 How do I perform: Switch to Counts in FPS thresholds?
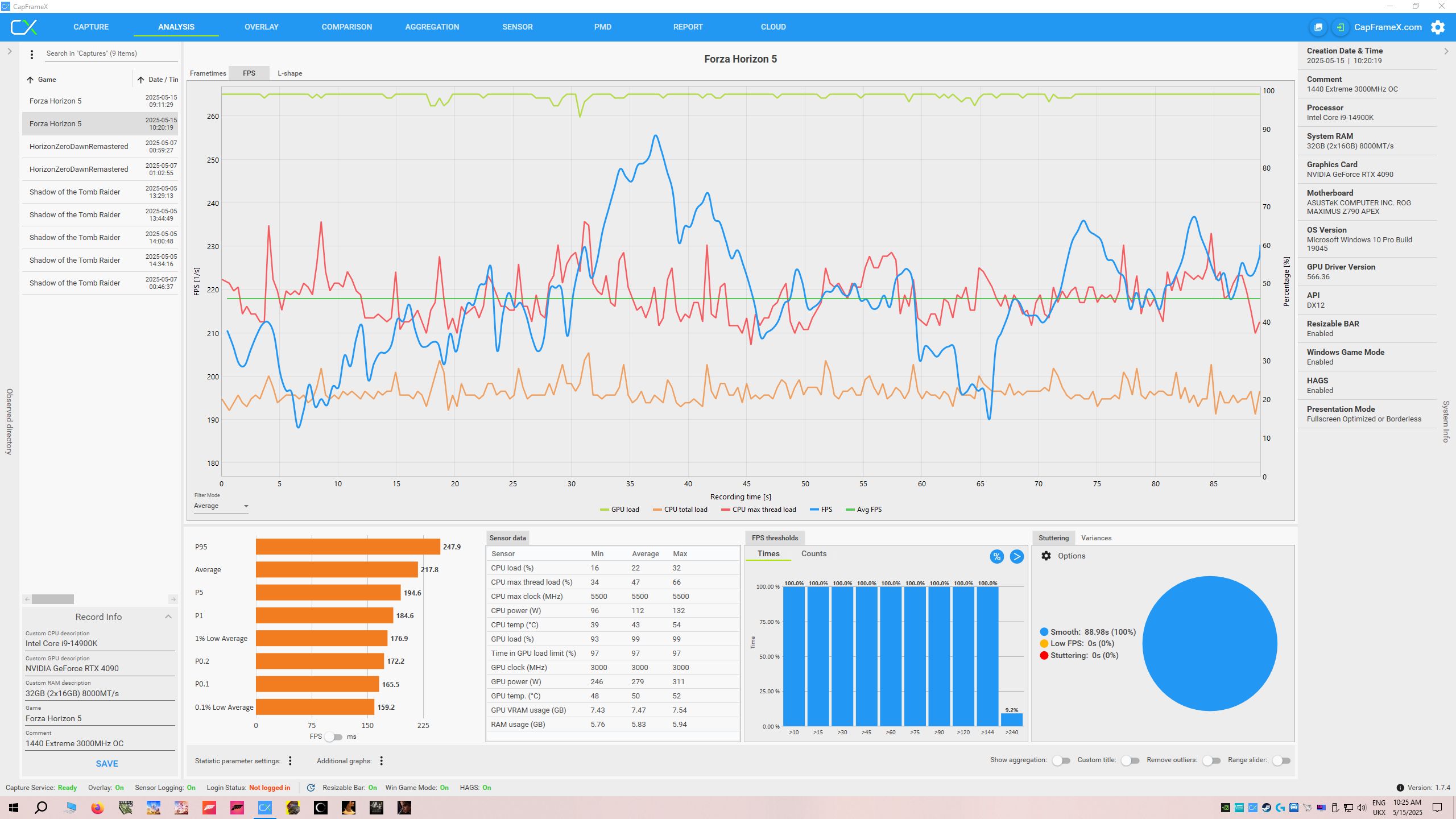point(814,554)
